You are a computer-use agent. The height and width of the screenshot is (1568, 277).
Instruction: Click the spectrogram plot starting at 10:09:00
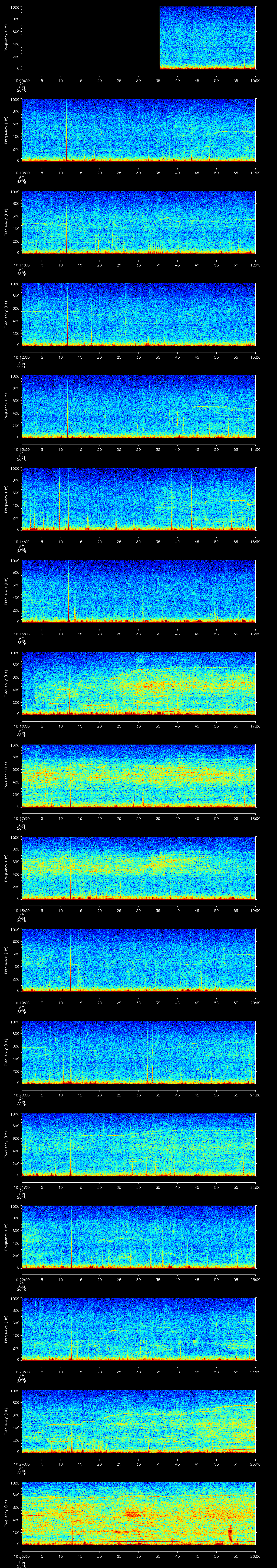(x=138, y=38)
